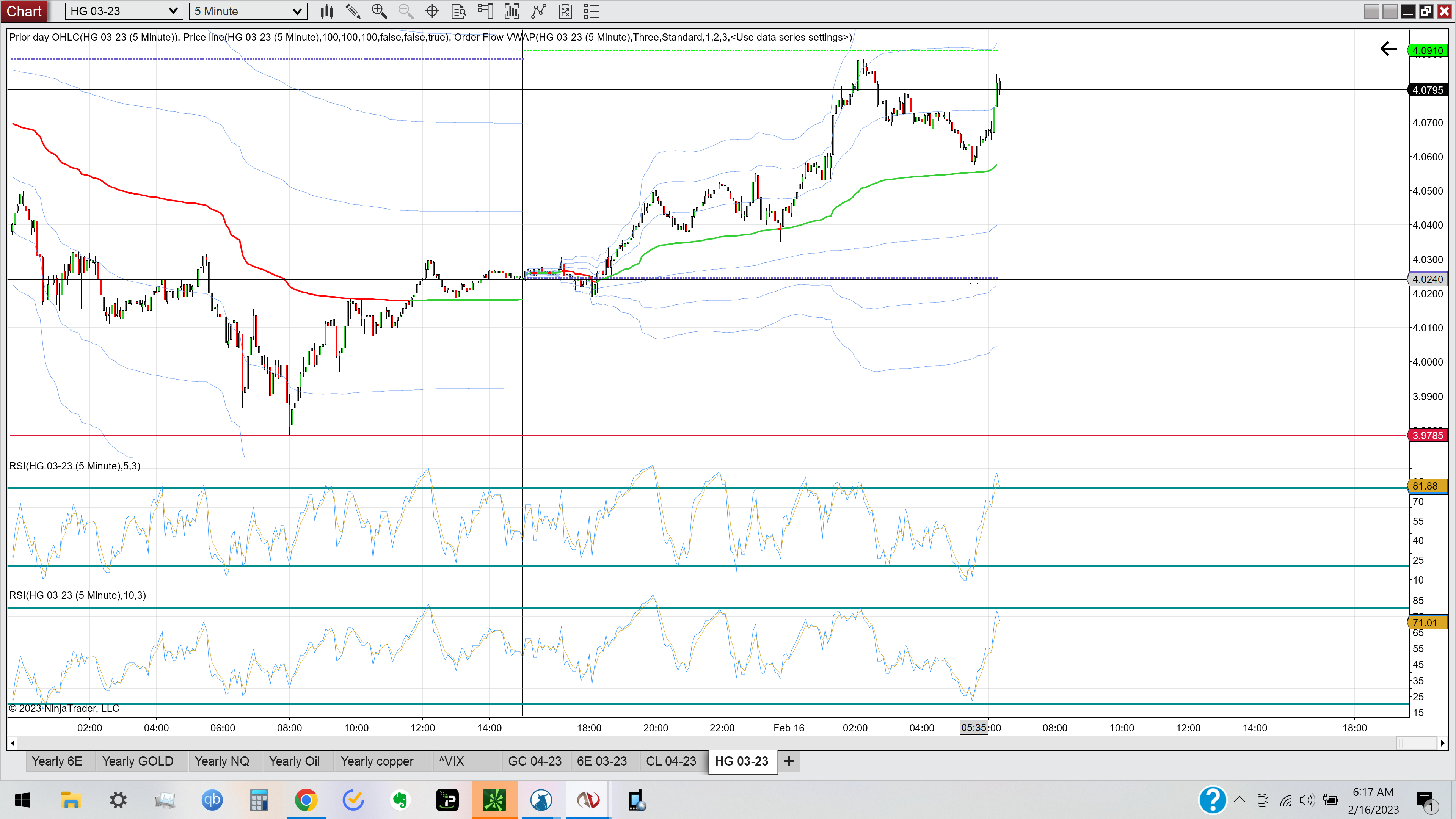Screen dimensions: 1456x819
Task: Toggle the Chart Trader panel icon
Action: coord(485,11)
